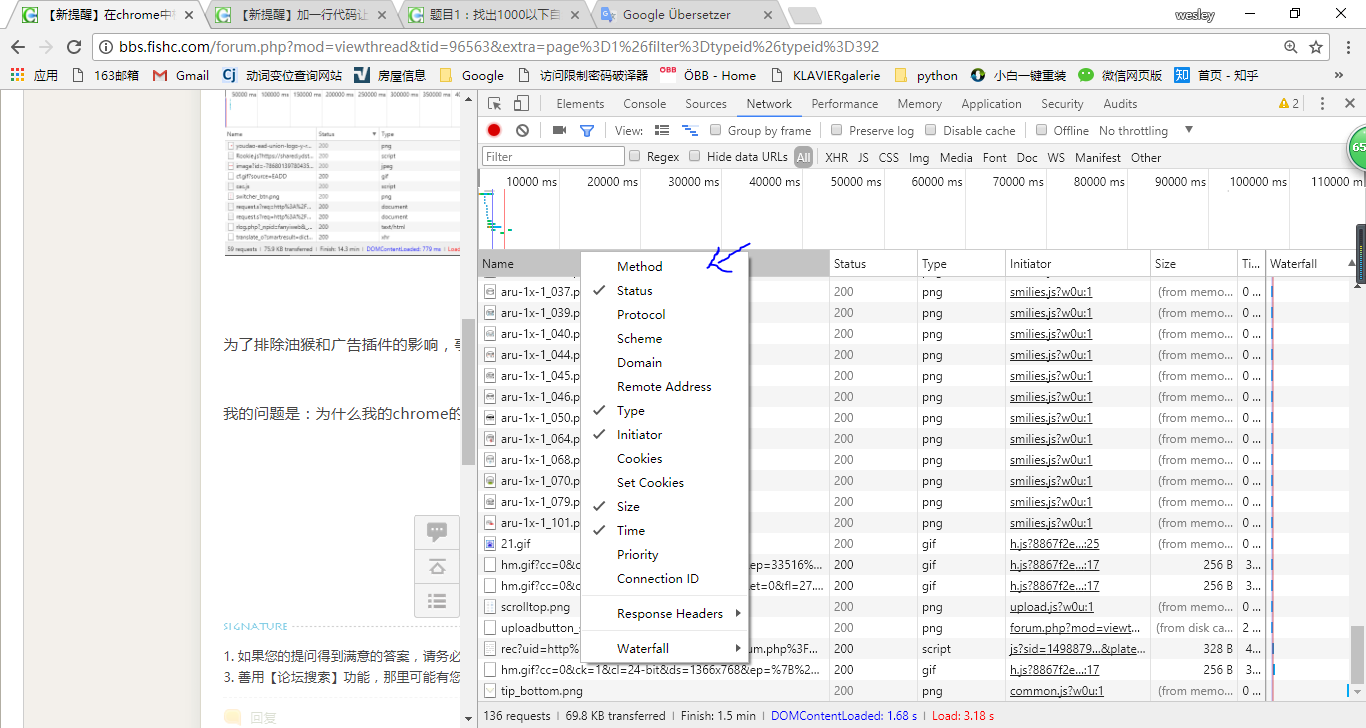Toggle the Disable cache checkbox
The image size is (1366, 728).
point(931,130)
